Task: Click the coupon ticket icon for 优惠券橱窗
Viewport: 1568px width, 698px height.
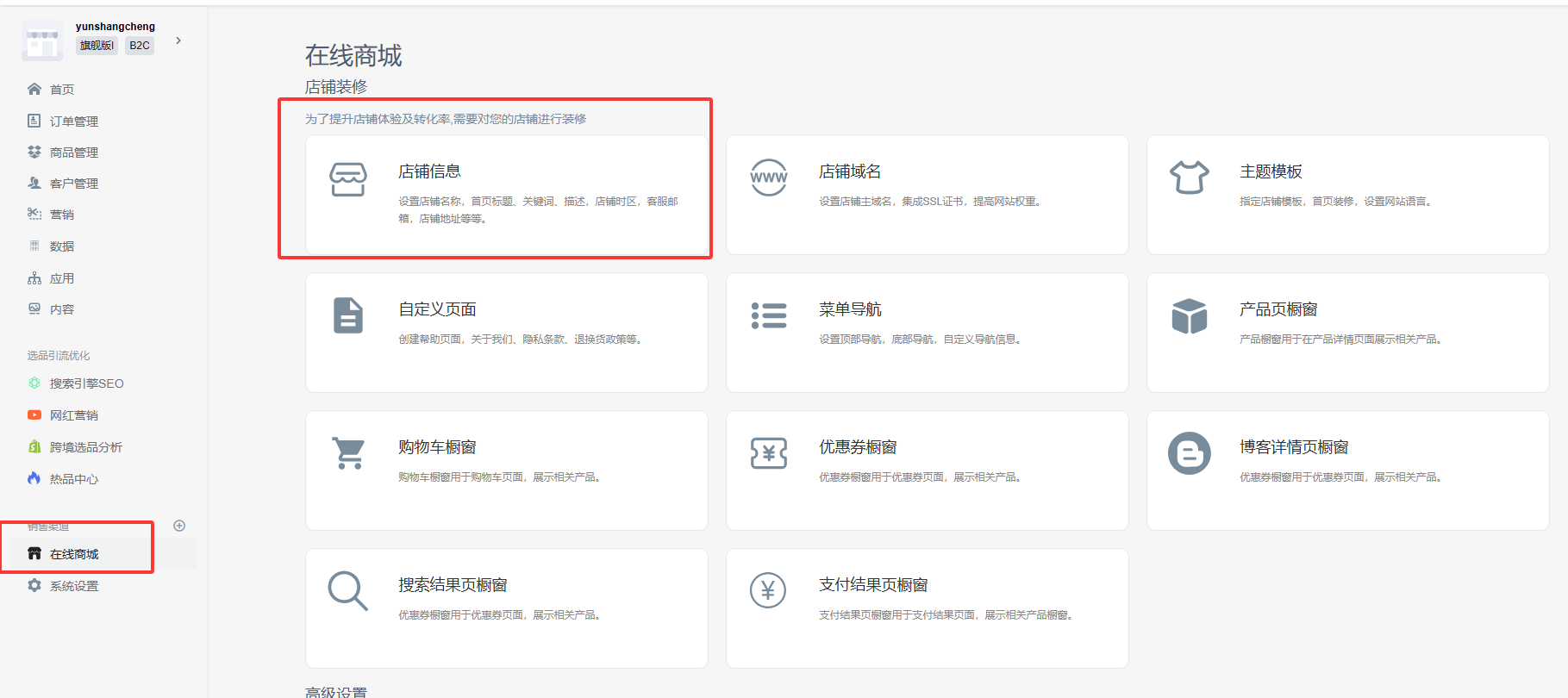Action: (768, 453)
